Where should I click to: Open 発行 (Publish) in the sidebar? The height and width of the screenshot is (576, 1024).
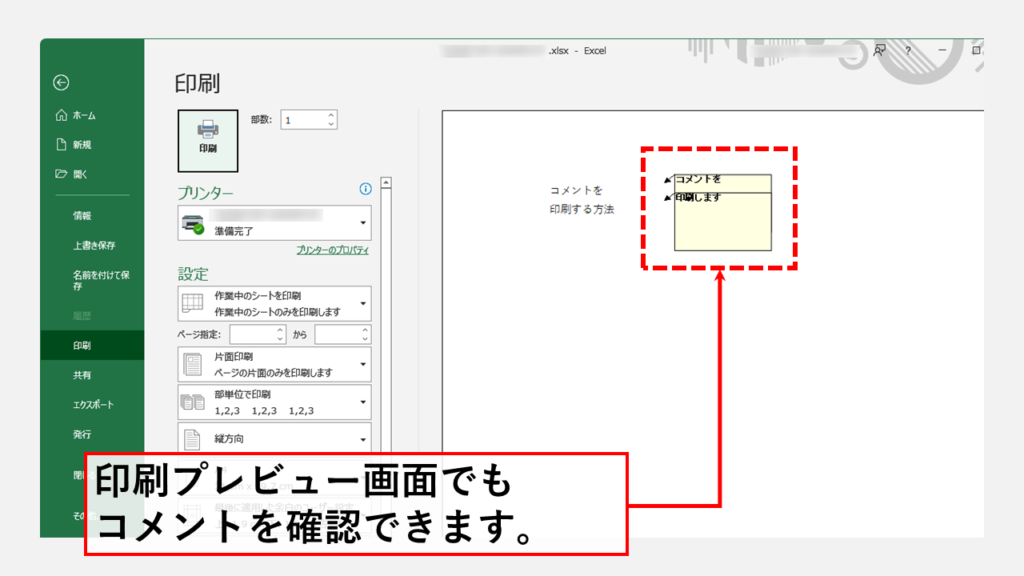click(82, 434)
